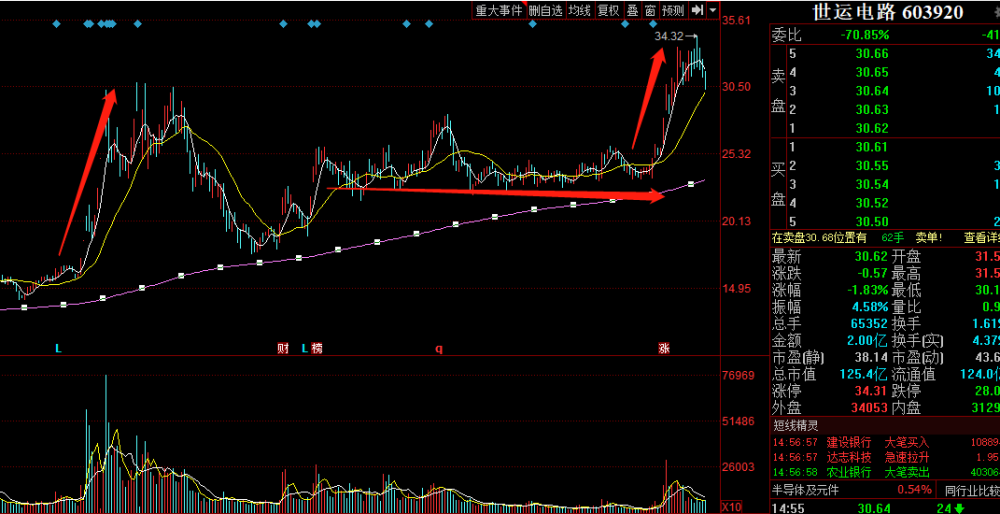The image size is (1000, 514).
Task: Click the 重大事件 toolbar button
Action: (x=499, y=10)
